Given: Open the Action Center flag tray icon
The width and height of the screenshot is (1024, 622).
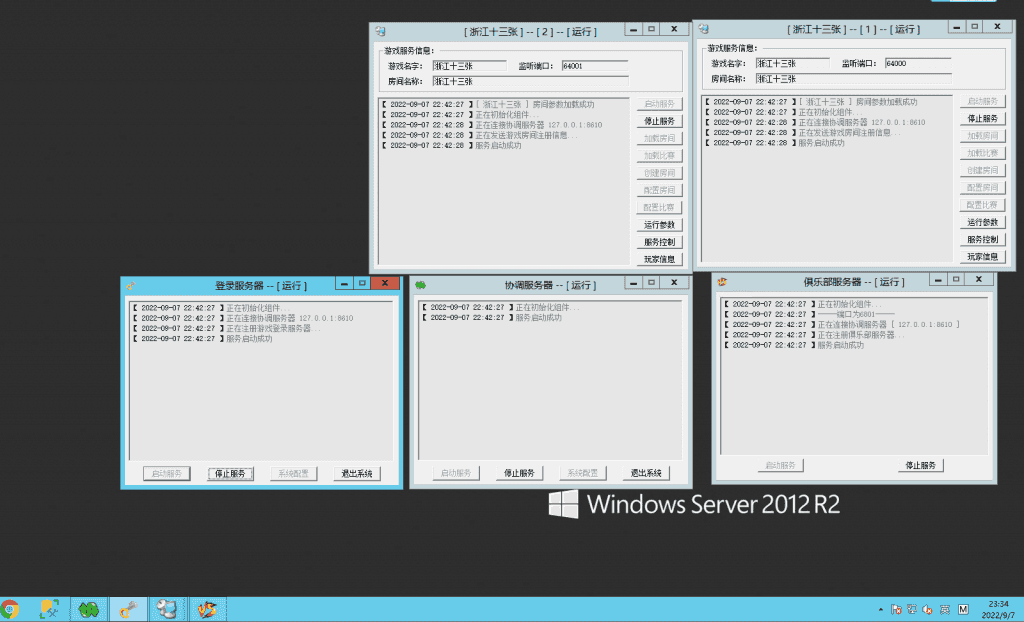Looking at the screenshot, I should (896, 610).
